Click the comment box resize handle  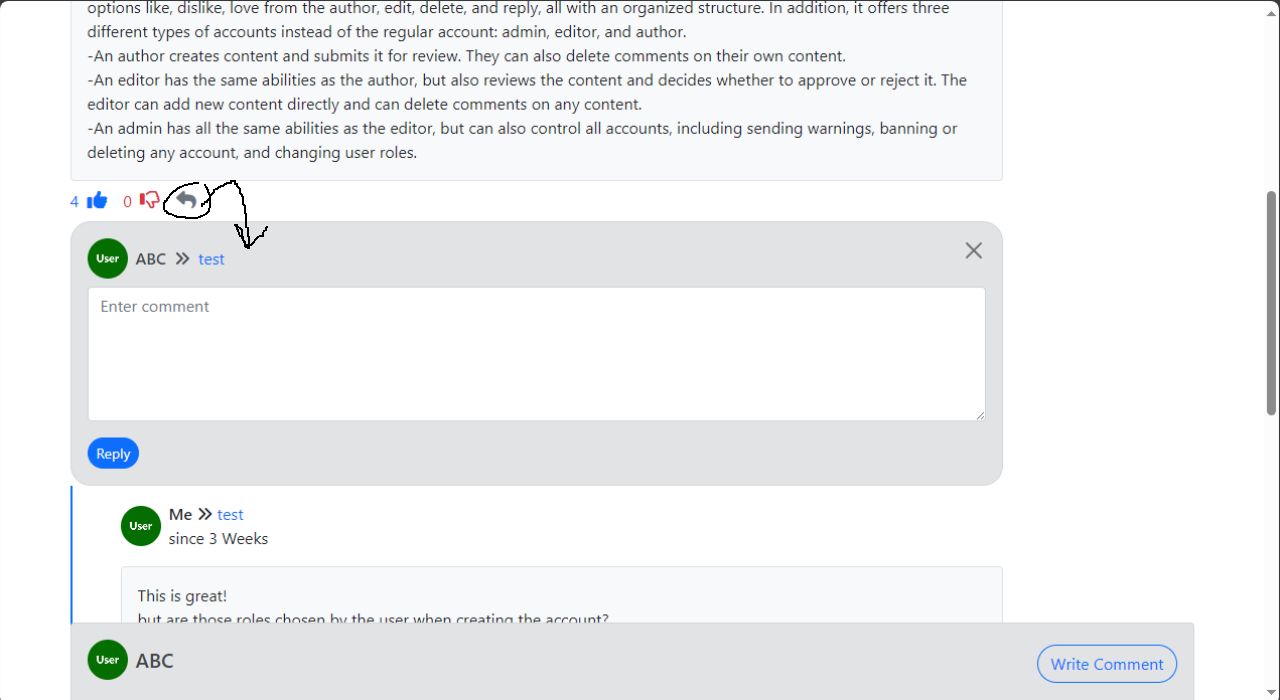(x=980, y=415)
